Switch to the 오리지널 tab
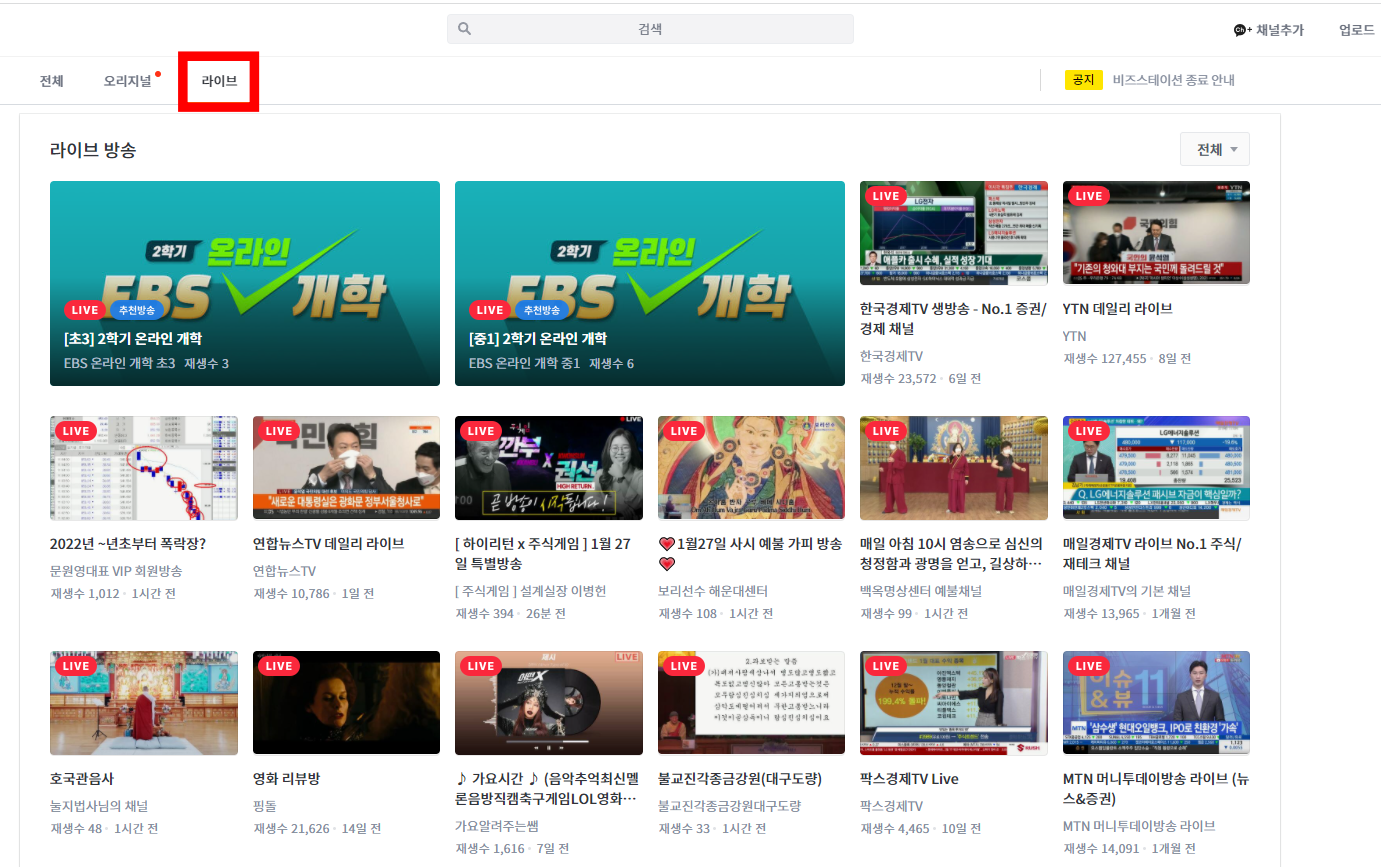This screenshot has width=1381, height=867. [128, 81]
